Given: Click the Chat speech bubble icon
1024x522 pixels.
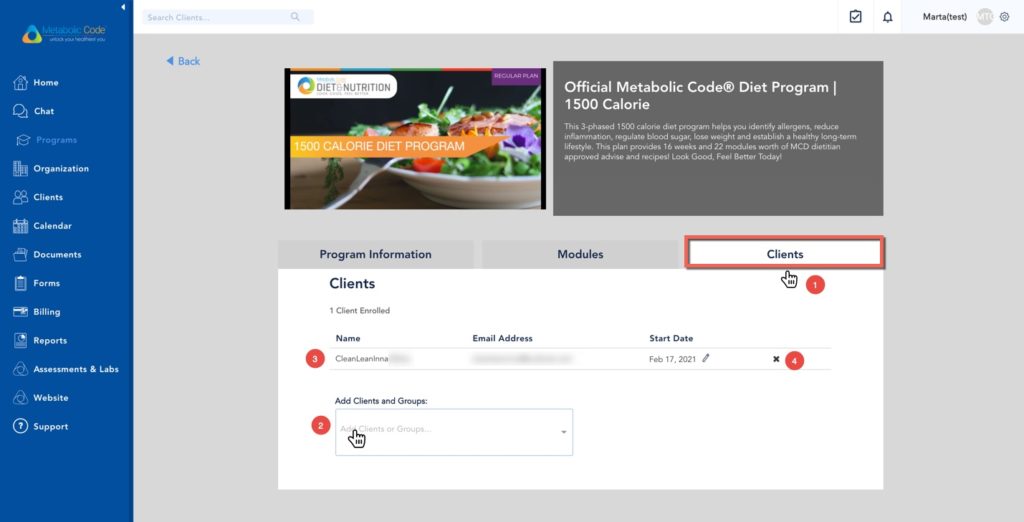Looking at the screenshot, I should tap(20, 111).
